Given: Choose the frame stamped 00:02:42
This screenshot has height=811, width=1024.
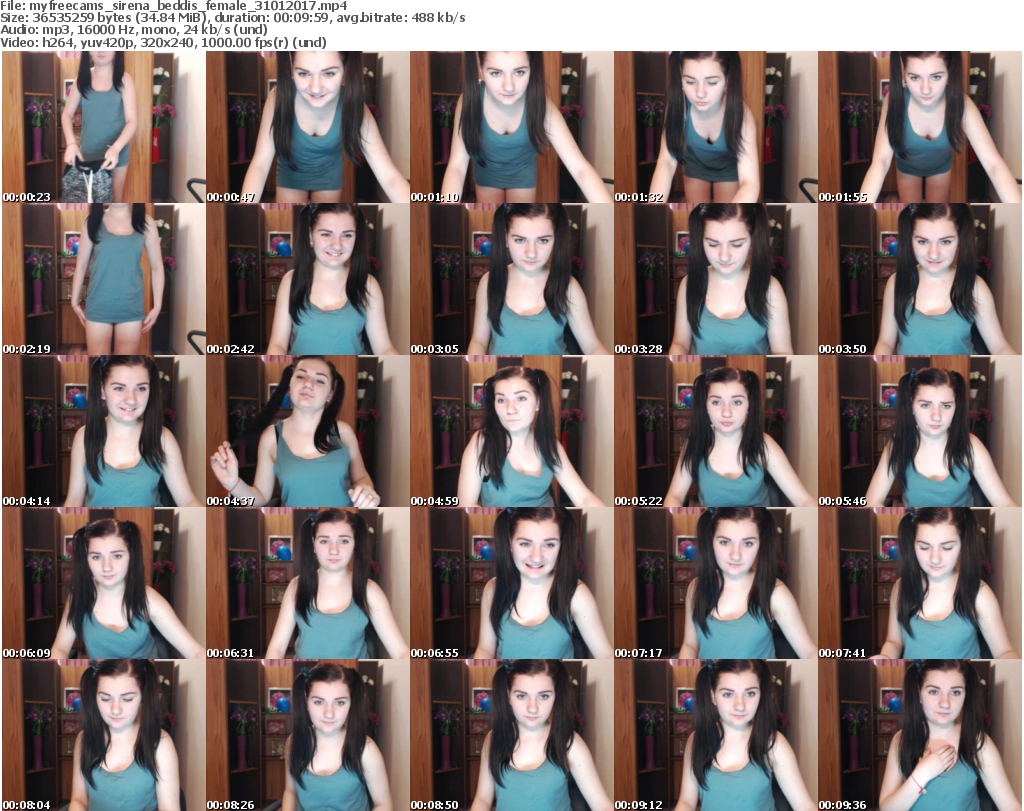Looking at the screenshot, I should [x=308, y=279].
